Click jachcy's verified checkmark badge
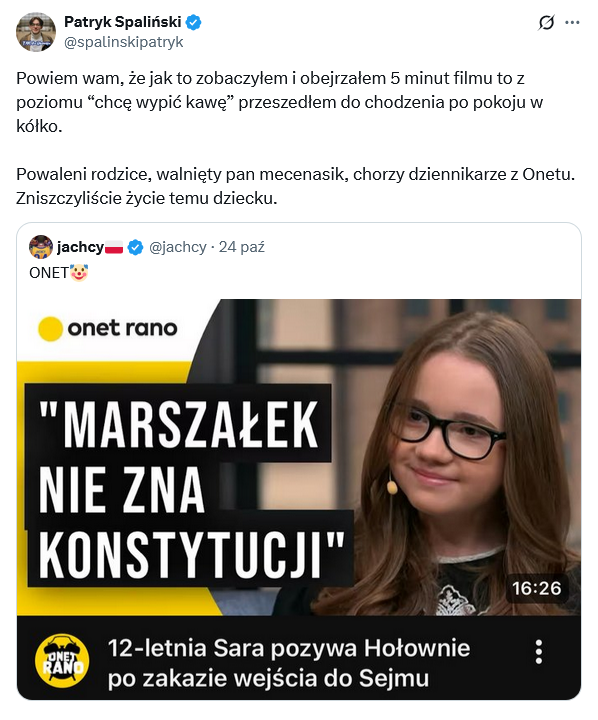 (135, 247)
